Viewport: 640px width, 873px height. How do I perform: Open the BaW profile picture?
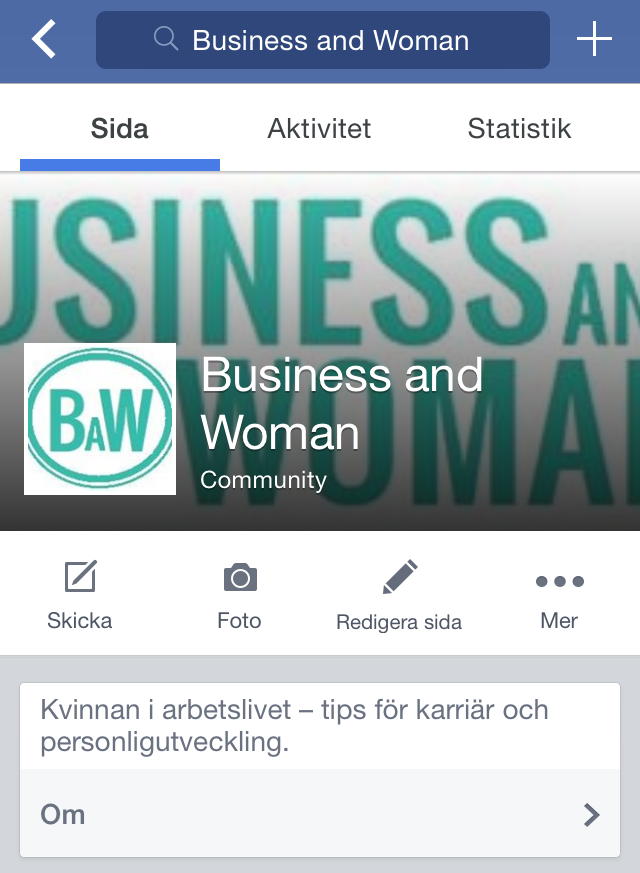[100, 419]
